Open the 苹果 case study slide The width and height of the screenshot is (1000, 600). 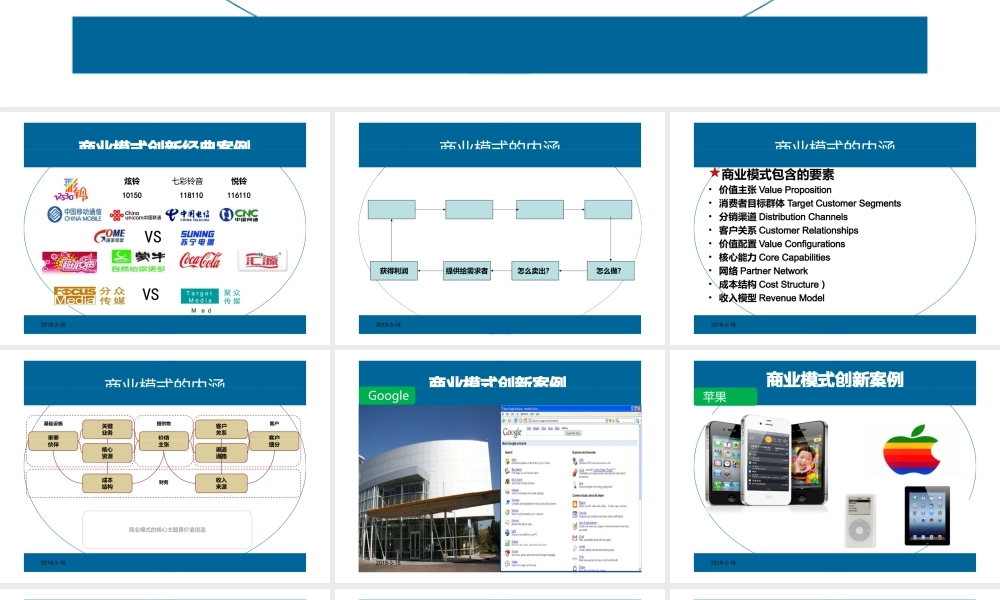coord(834,466)
